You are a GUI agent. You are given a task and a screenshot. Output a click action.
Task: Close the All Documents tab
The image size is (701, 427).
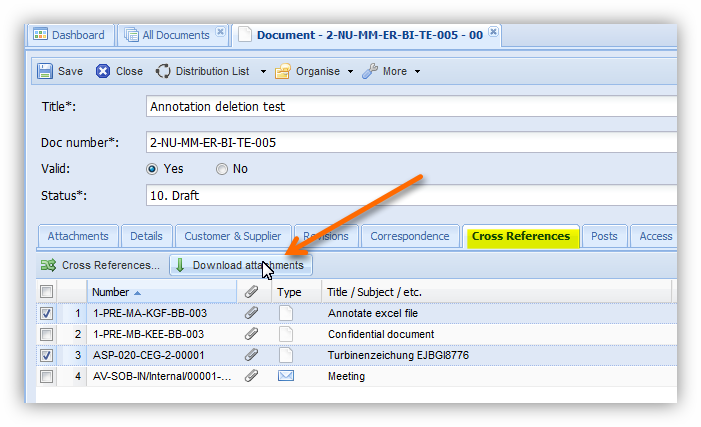(x=220, y=32)
